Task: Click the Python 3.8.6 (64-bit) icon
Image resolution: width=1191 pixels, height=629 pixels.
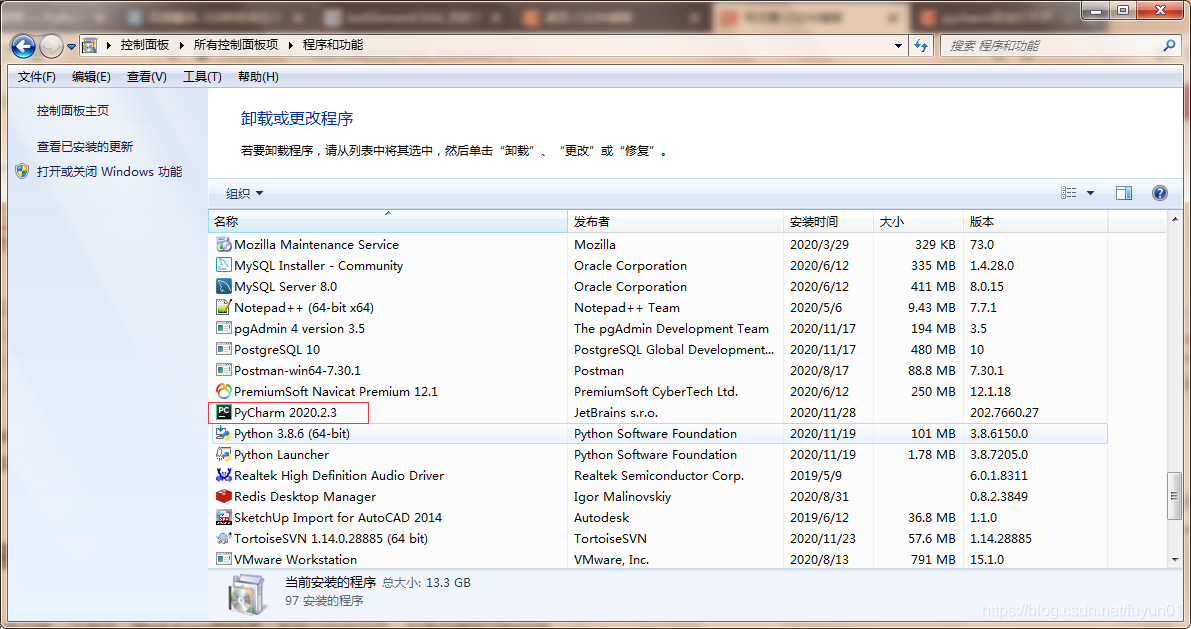Action: click(223, 434)
